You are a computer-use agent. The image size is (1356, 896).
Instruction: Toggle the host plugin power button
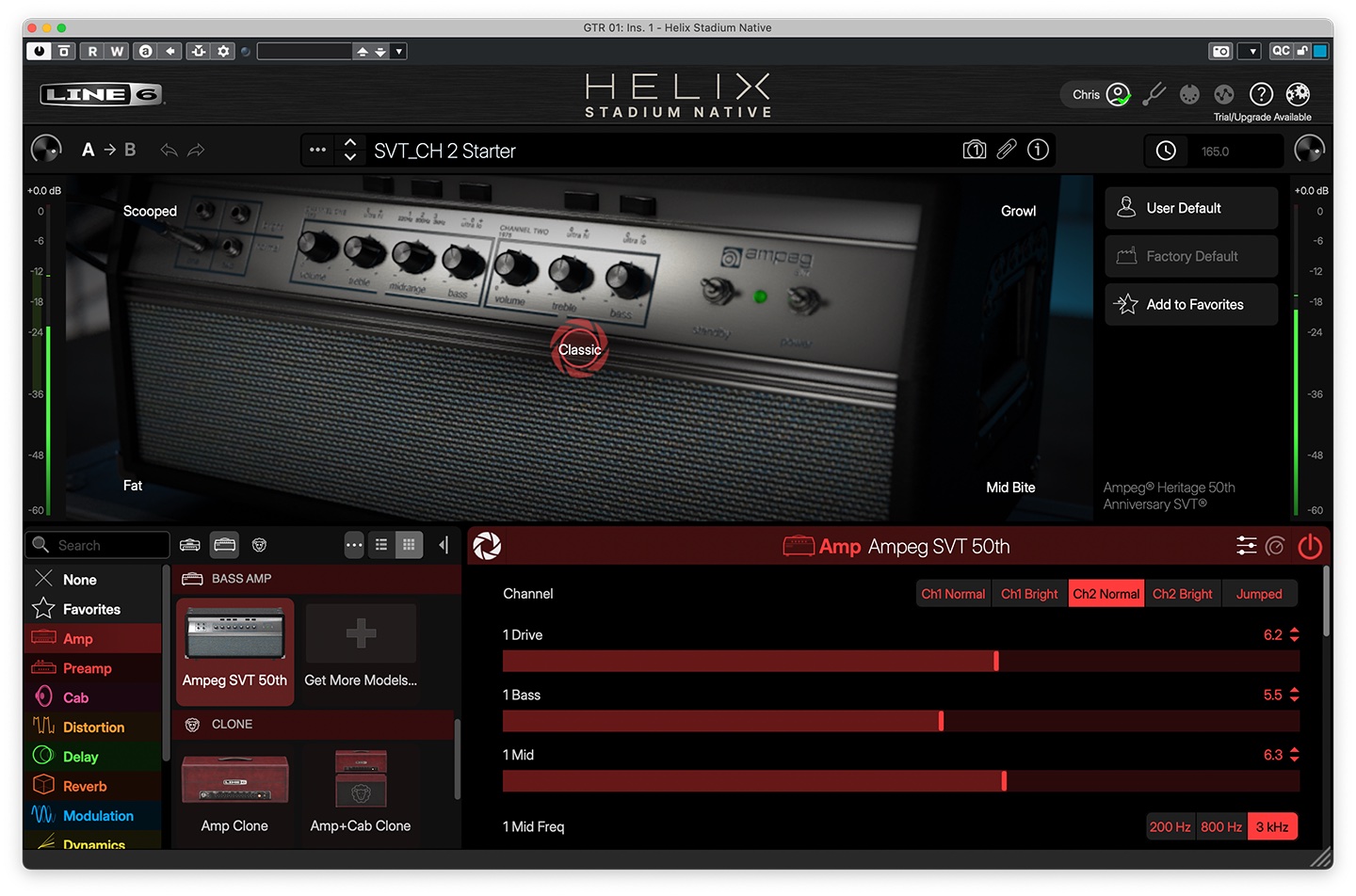click(39, 51)
